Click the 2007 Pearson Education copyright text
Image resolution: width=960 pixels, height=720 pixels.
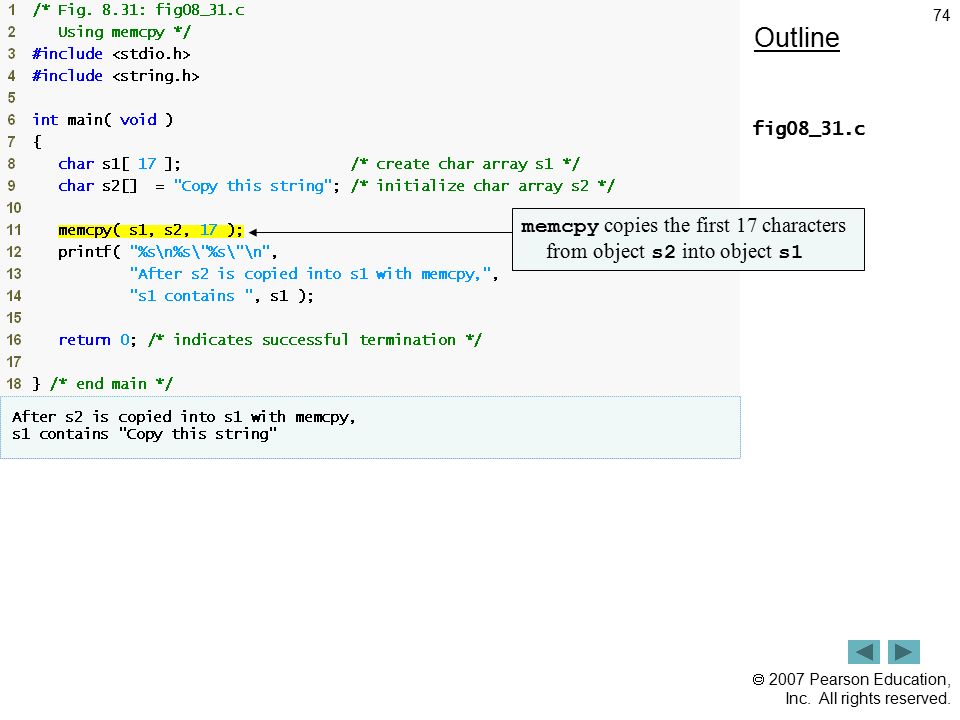851,689
